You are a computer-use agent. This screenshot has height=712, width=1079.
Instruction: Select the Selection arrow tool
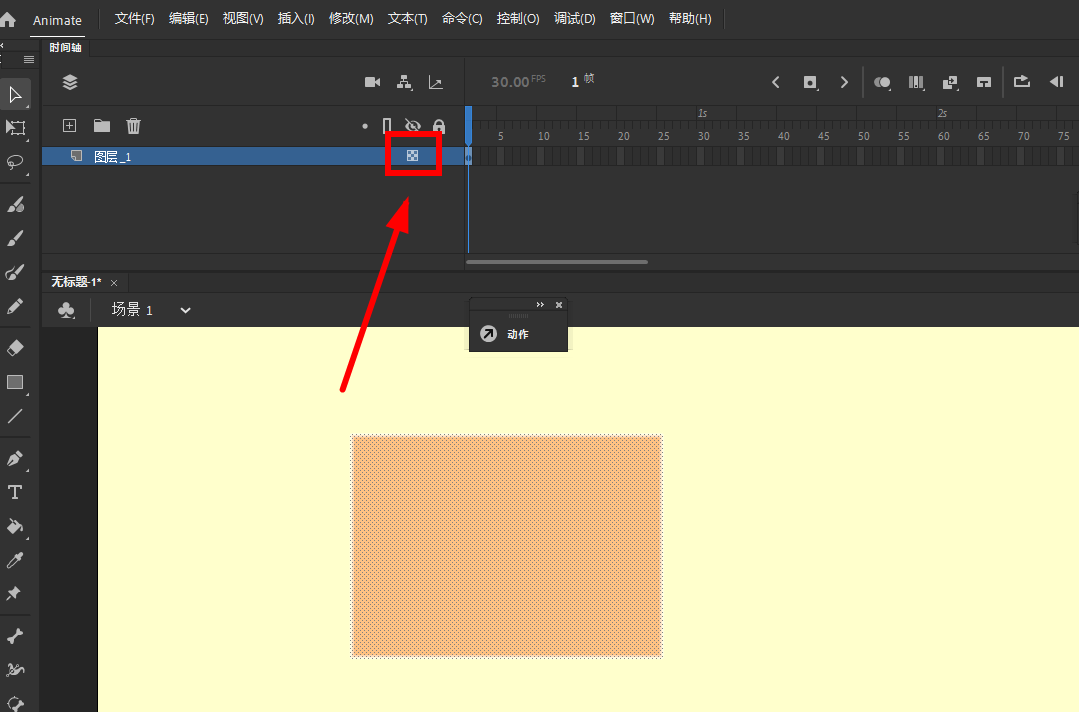(x=15, y=94)
